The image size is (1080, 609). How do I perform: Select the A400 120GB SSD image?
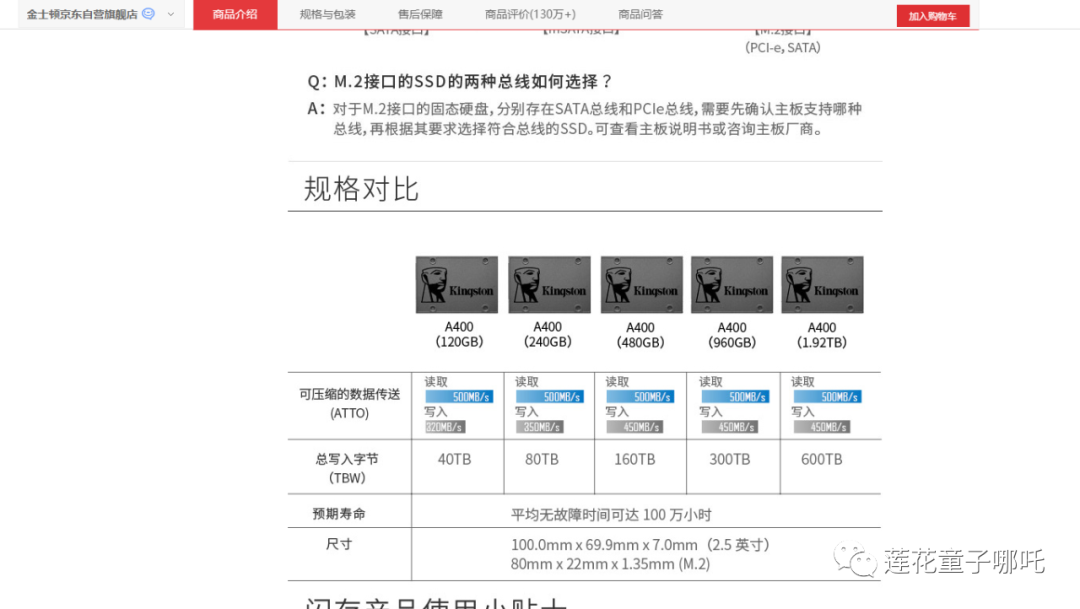point(457,285)
